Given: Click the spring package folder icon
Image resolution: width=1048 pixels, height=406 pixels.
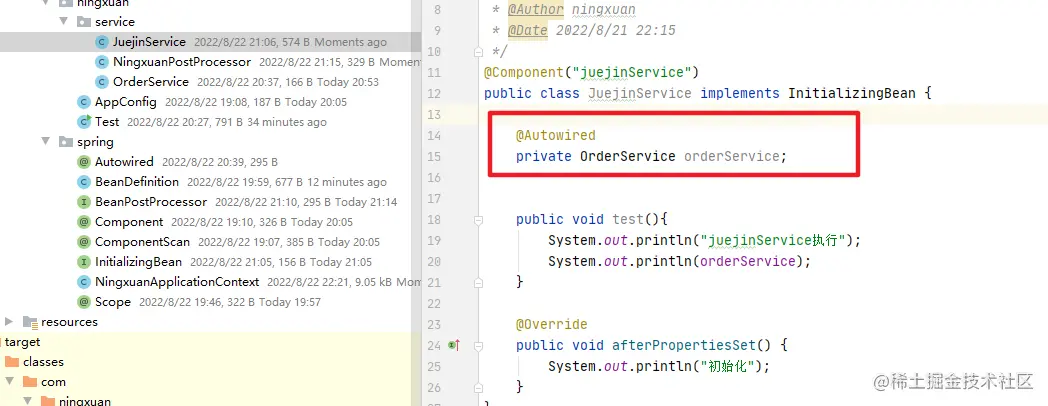Looking at the screenshot, I should (x=66, y=142).
